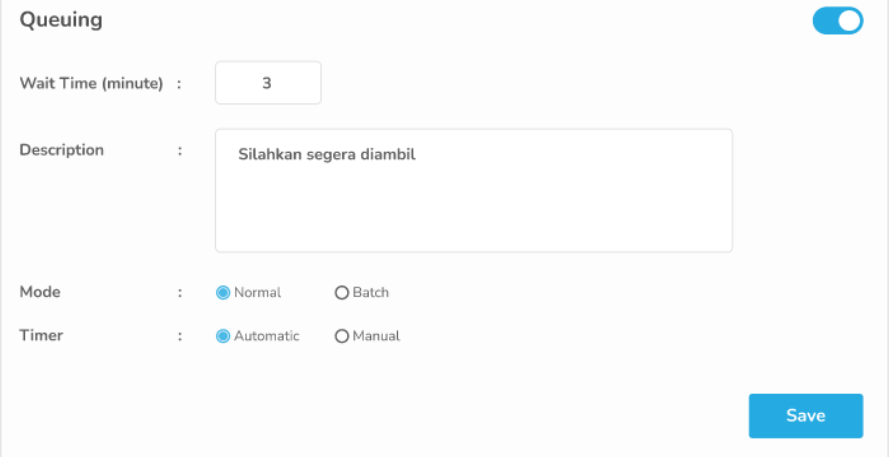Click the 'Manual' option label text
The image size is (890, 457).
376,336
